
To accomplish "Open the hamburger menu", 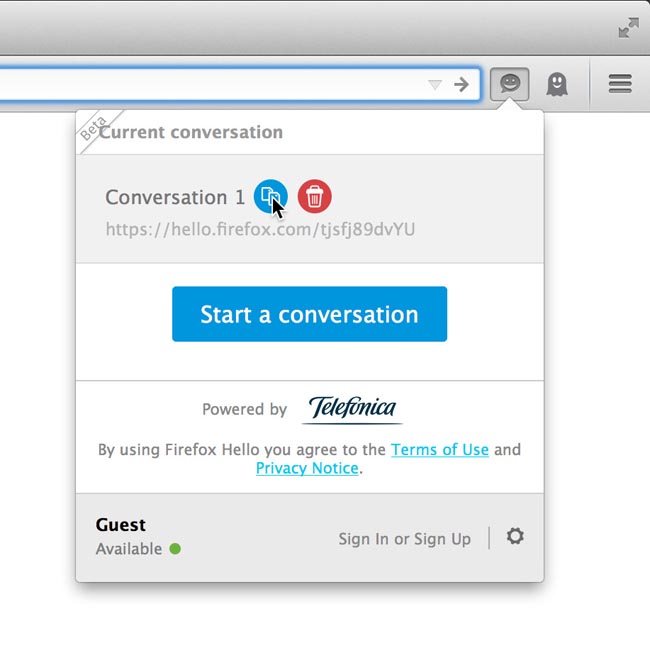I will click(620, 84).
